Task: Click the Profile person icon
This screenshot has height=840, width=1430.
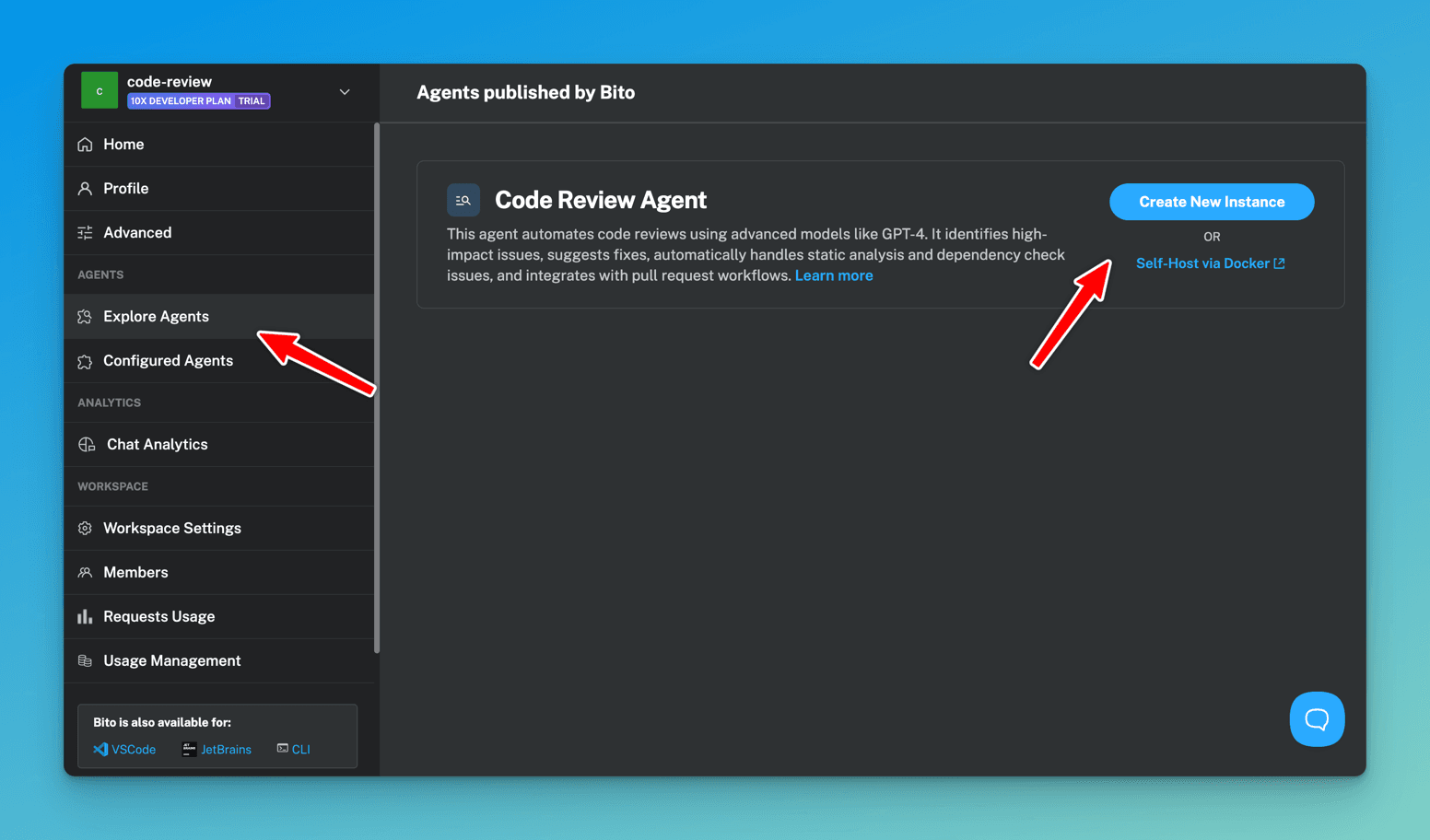Action: pos(85,189)
